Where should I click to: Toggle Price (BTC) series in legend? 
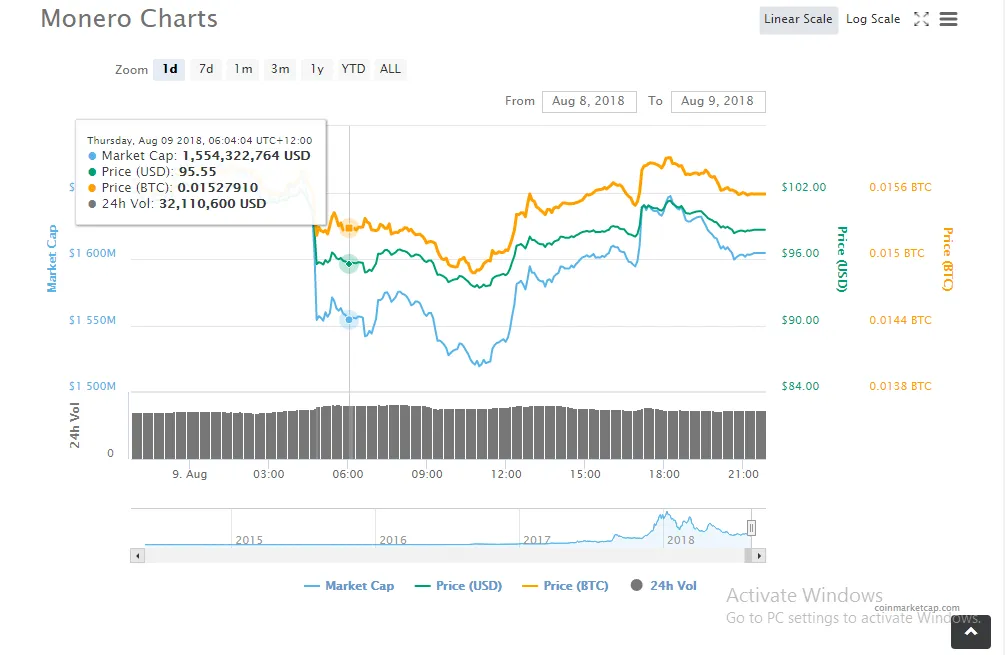[565, 586]
